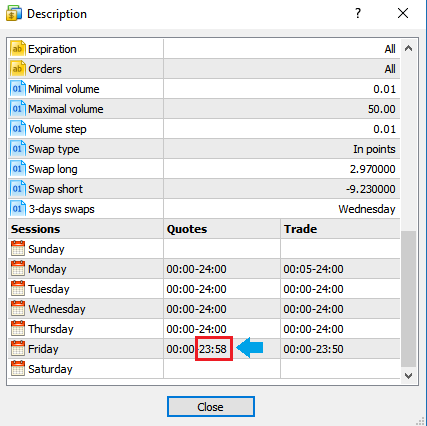Viewport: 427px width, 426px height.
Task: Click the scrollbar down arrow
Action: coord(408,376)
